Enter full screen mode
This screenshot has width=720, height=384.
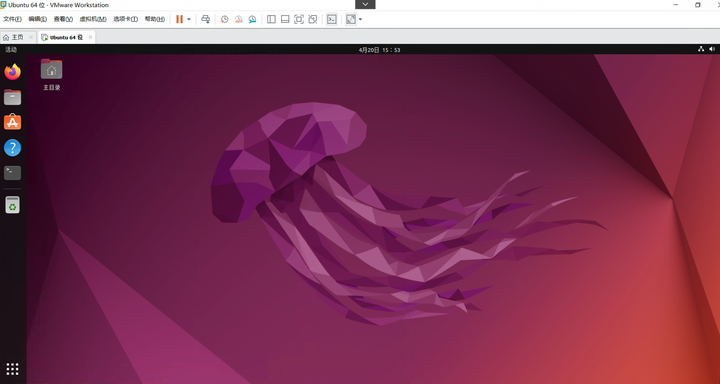tap(299, 19)
